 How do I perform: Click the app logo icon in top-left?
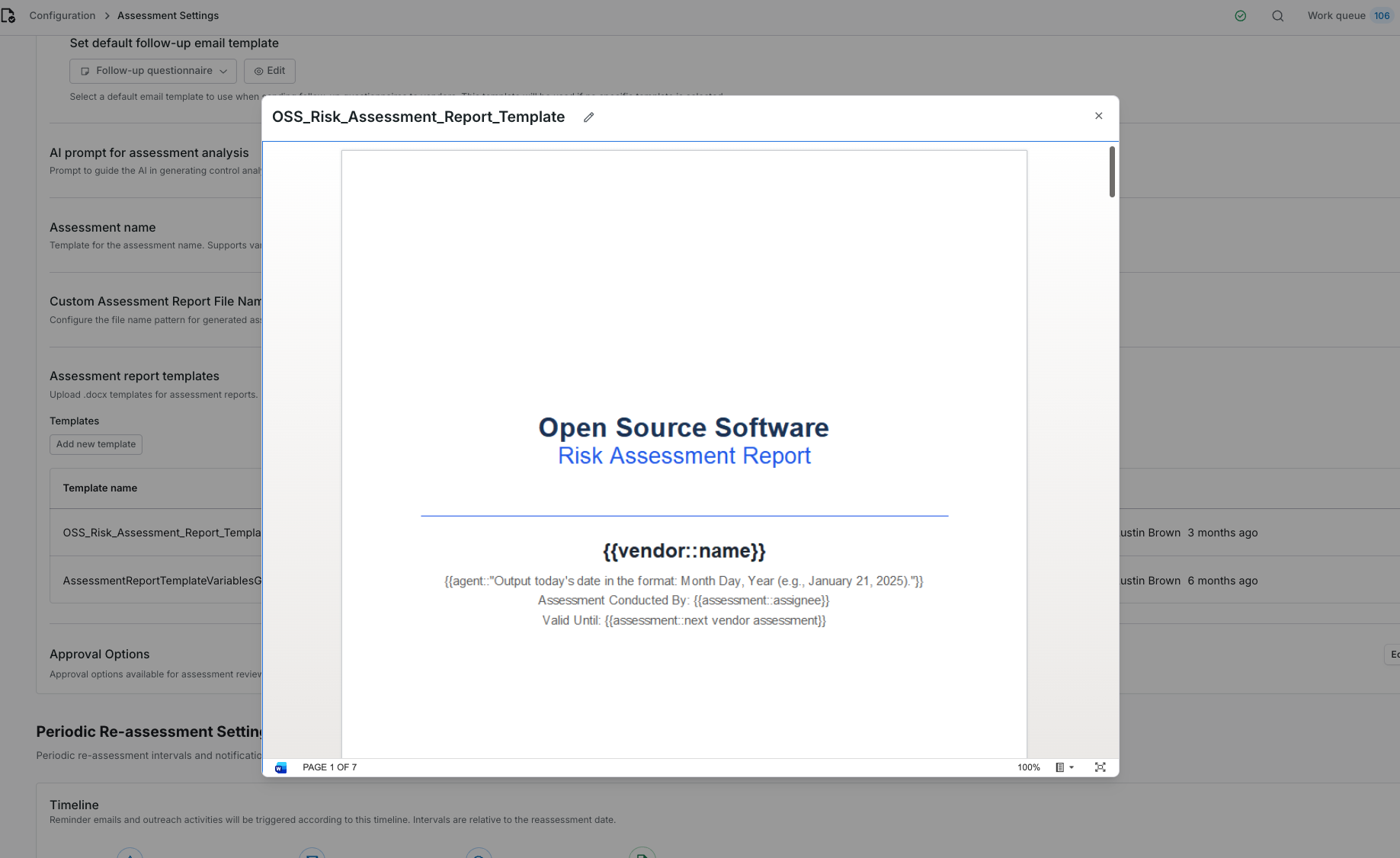(8, 15)
